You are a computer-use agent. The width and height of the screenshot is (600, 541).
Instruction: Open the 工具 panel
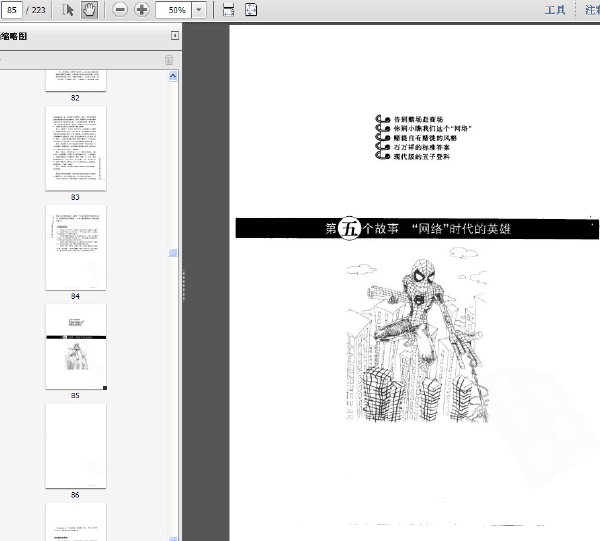(555, 10)
